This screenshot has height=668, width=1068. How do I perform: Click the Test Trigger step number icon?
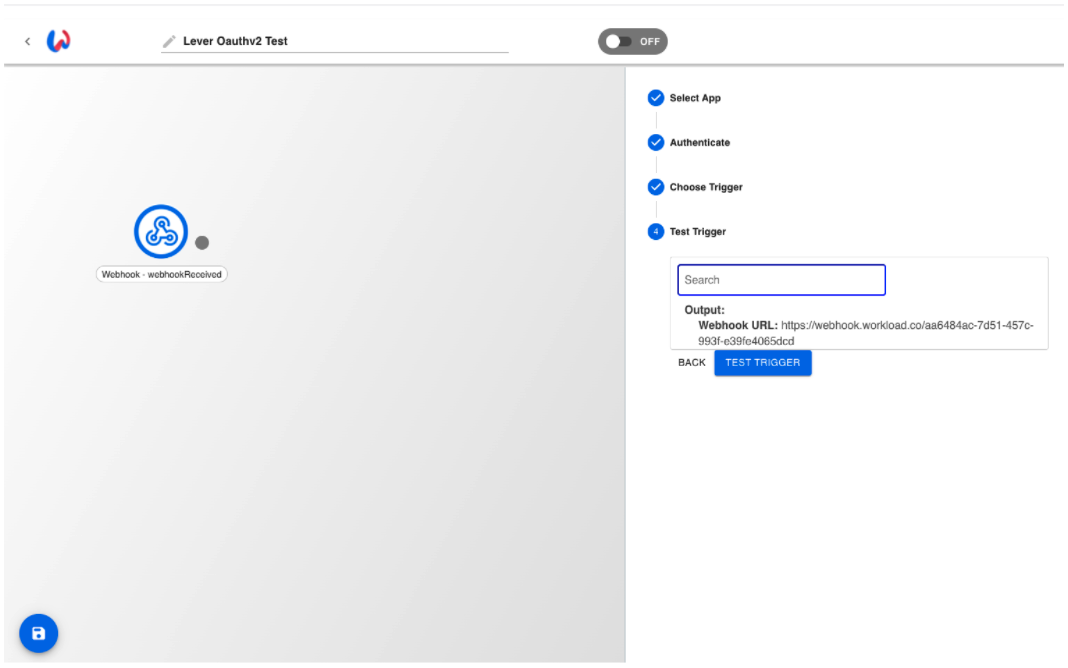coord(656,232)
